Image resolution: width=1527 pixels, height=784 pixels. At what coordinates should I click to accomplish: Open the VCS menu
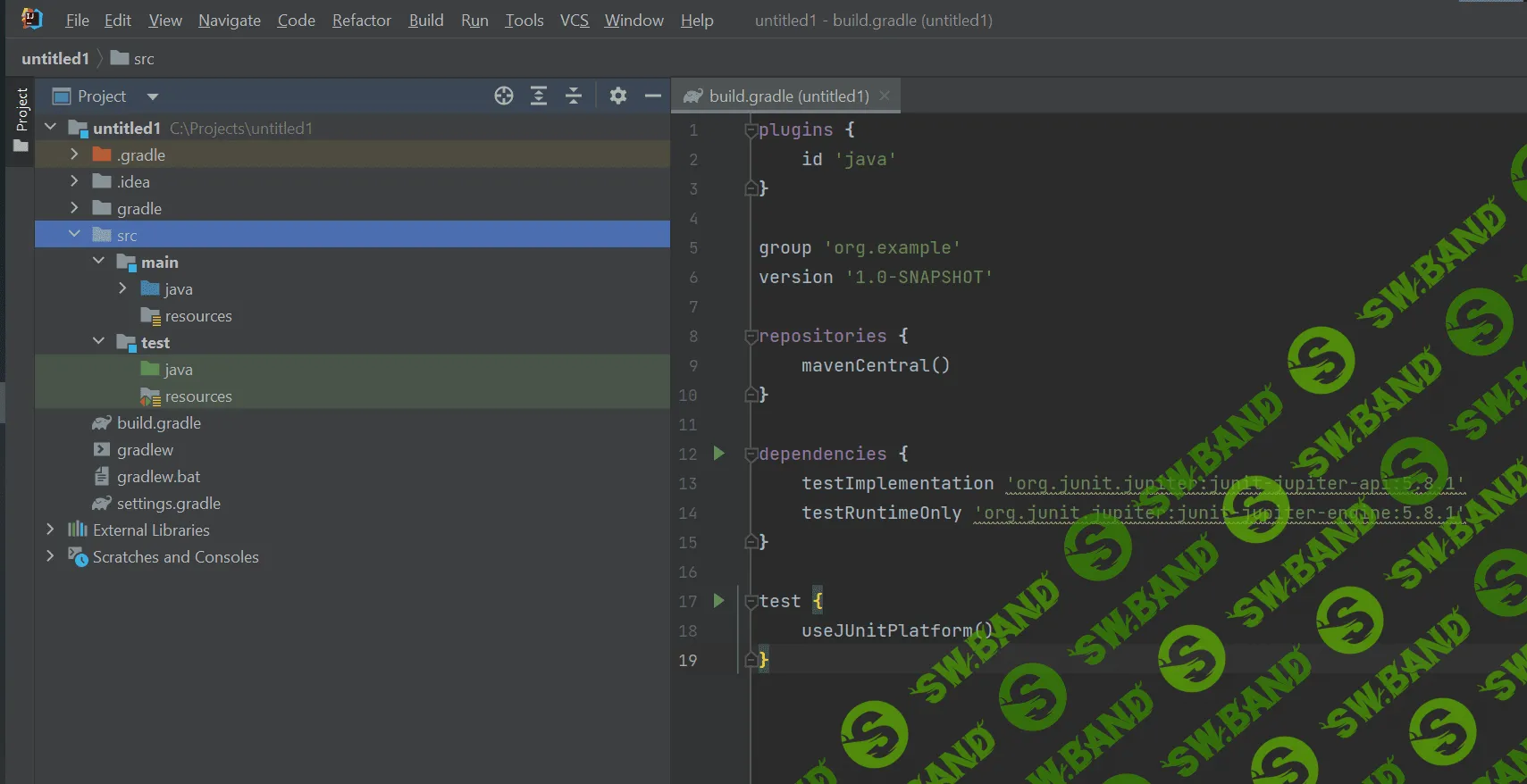coord(574,20)
